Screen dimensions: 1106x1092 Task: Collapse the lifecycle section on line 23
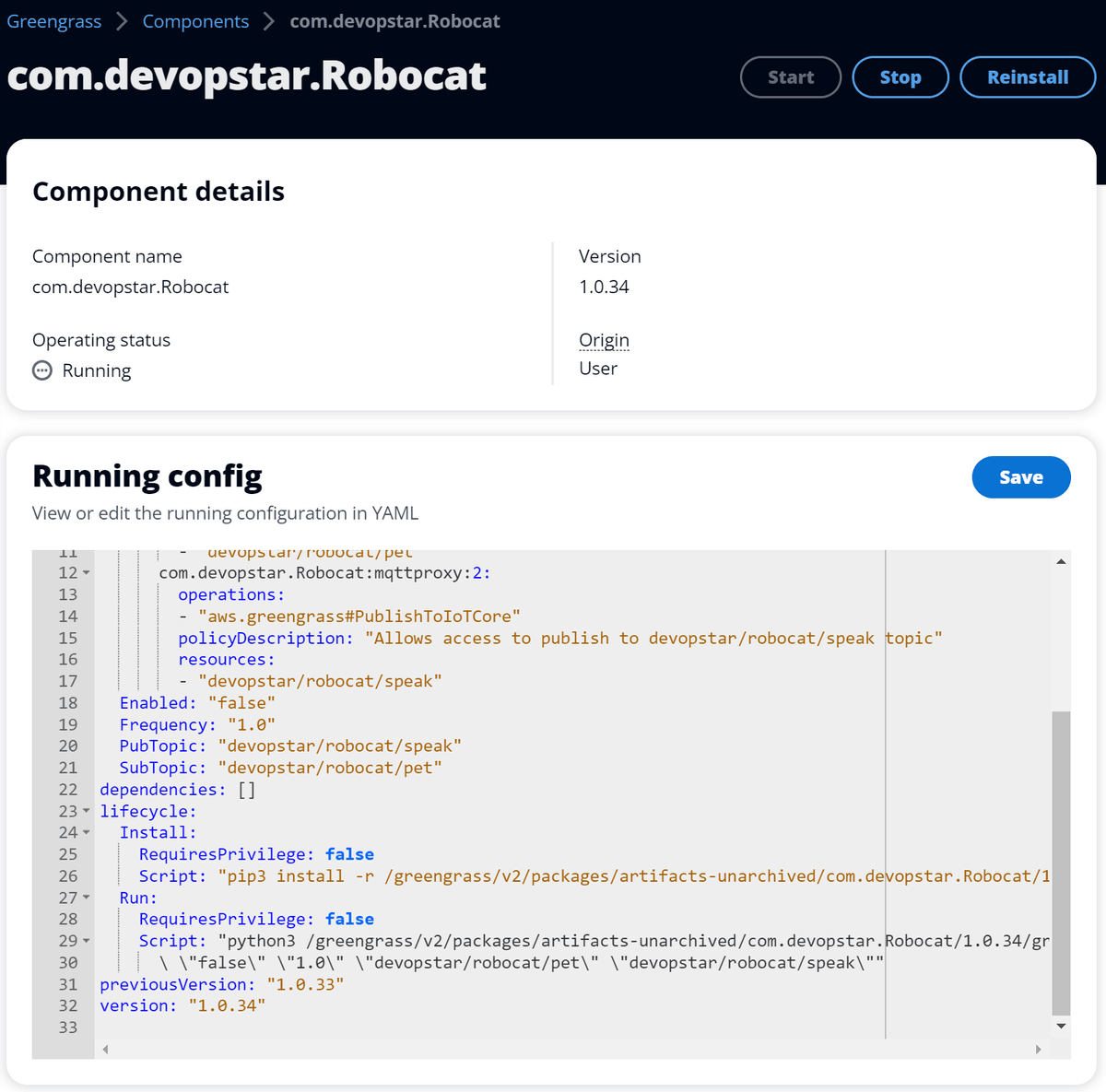(x=84, y=811)
